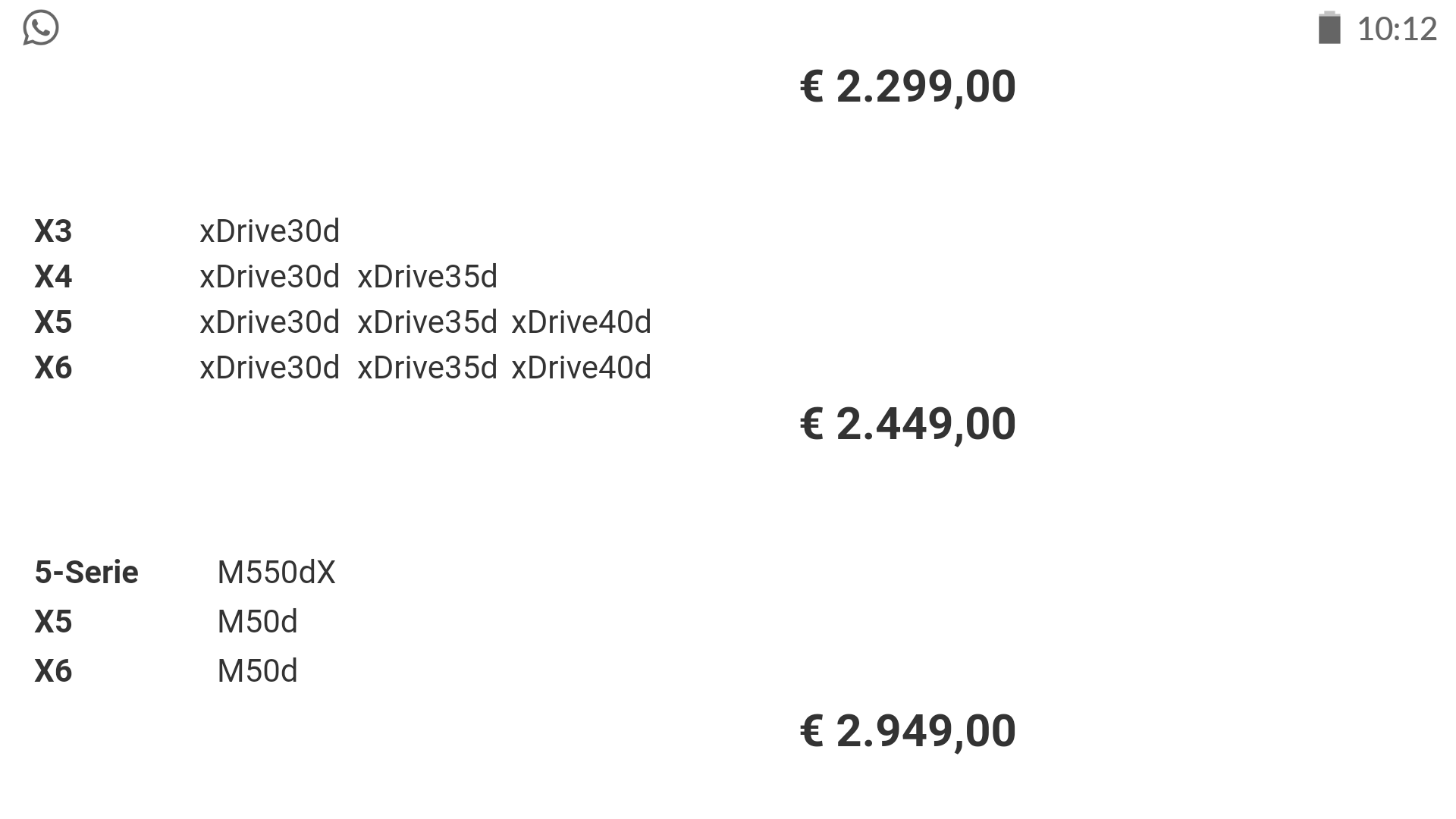Viewport: 1456px width, 819px height.
Task: Choose xDrive35d in the X6 row
Action: 428,368
